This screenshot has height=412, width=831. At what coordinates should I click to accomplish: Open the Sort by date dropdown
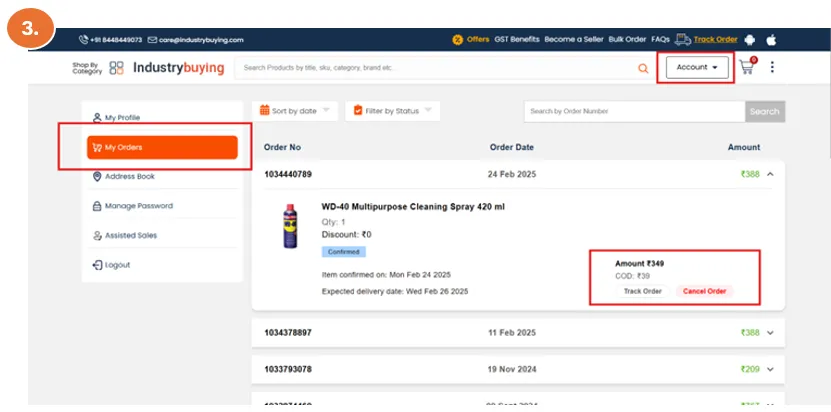click(298, 111)
